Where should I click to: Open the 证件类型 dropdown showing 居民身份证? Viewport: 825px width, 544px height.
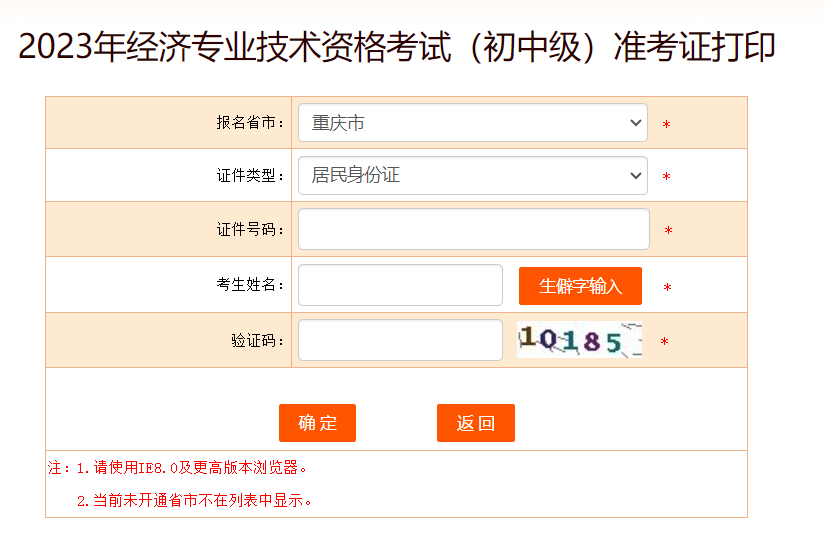(x=472, y=175)
